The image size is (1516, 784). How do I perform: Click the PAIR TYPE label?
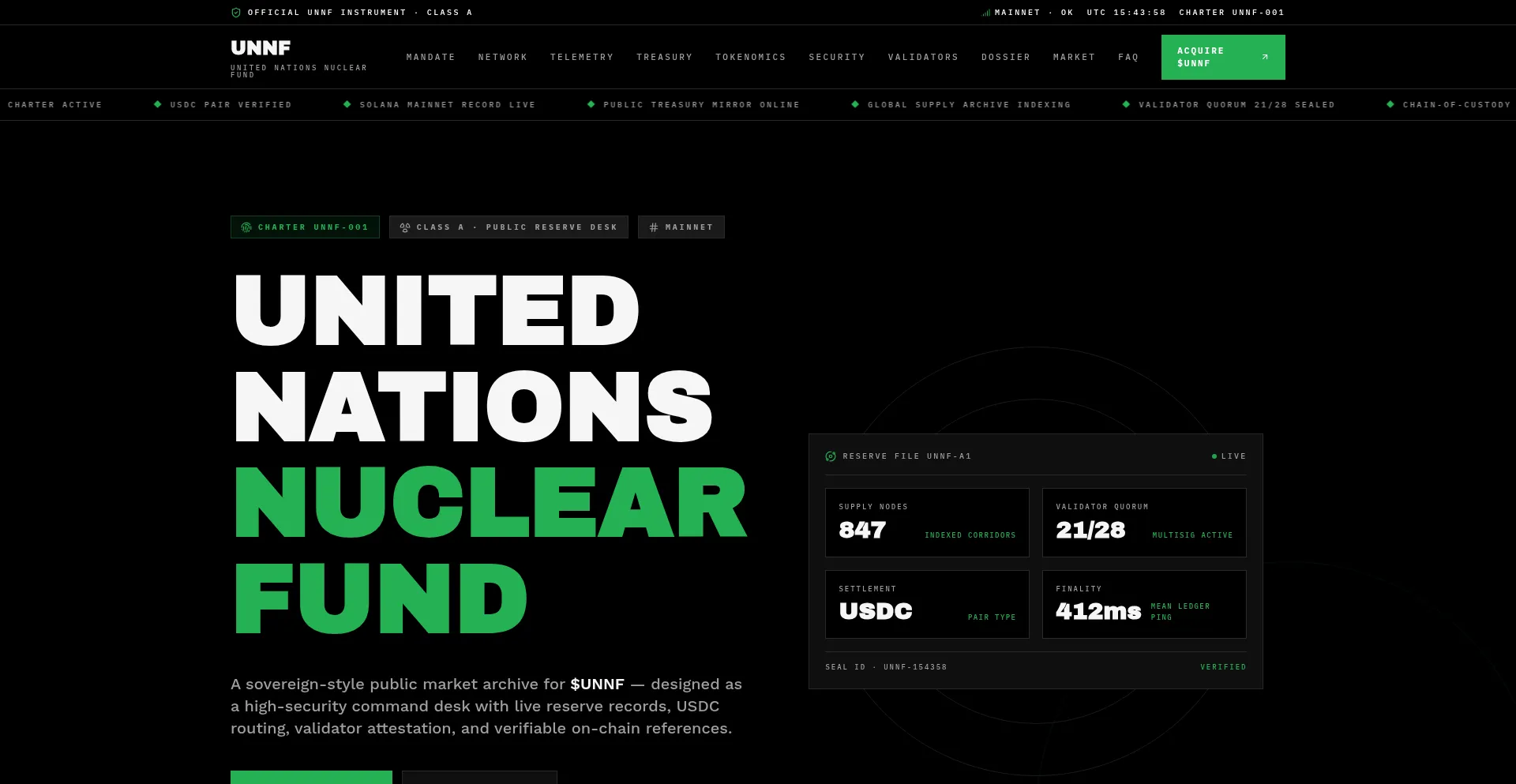pos(992,617)
